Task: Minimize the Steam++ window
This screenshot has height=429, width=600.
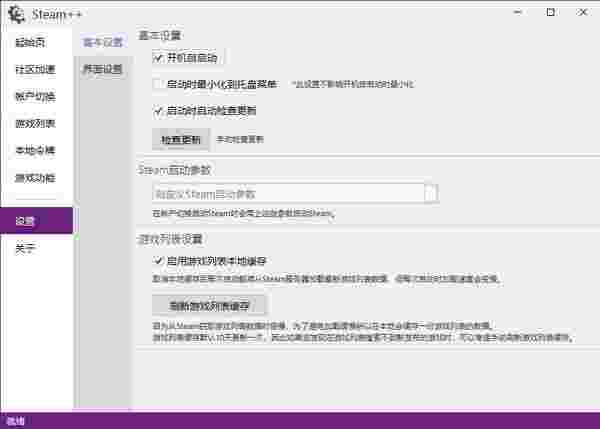Action: (518, 12)
